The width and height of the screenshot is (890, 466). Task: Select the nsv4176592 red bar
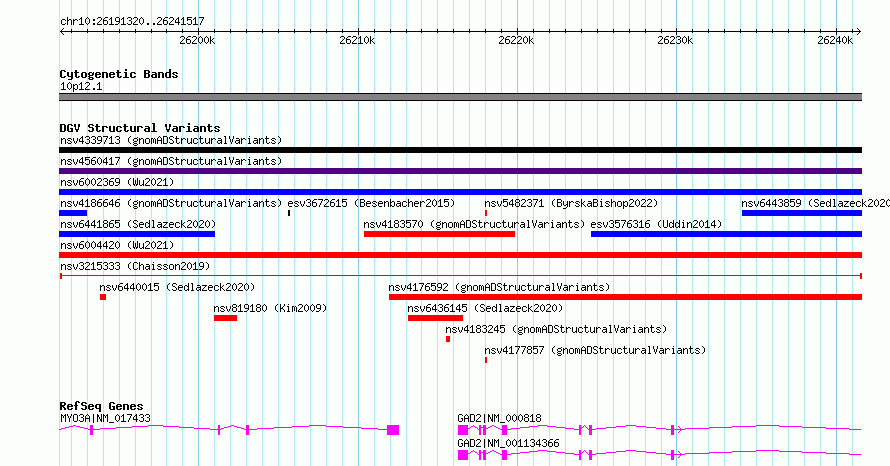click(x=625, y=297)
